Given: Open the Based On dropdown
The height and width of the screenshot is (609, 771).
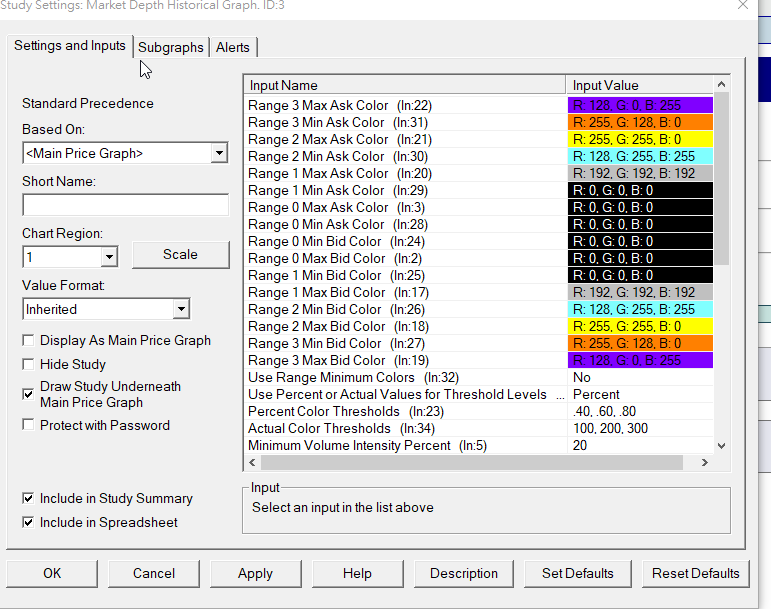Looking at the screenshot, I should 219,154.
